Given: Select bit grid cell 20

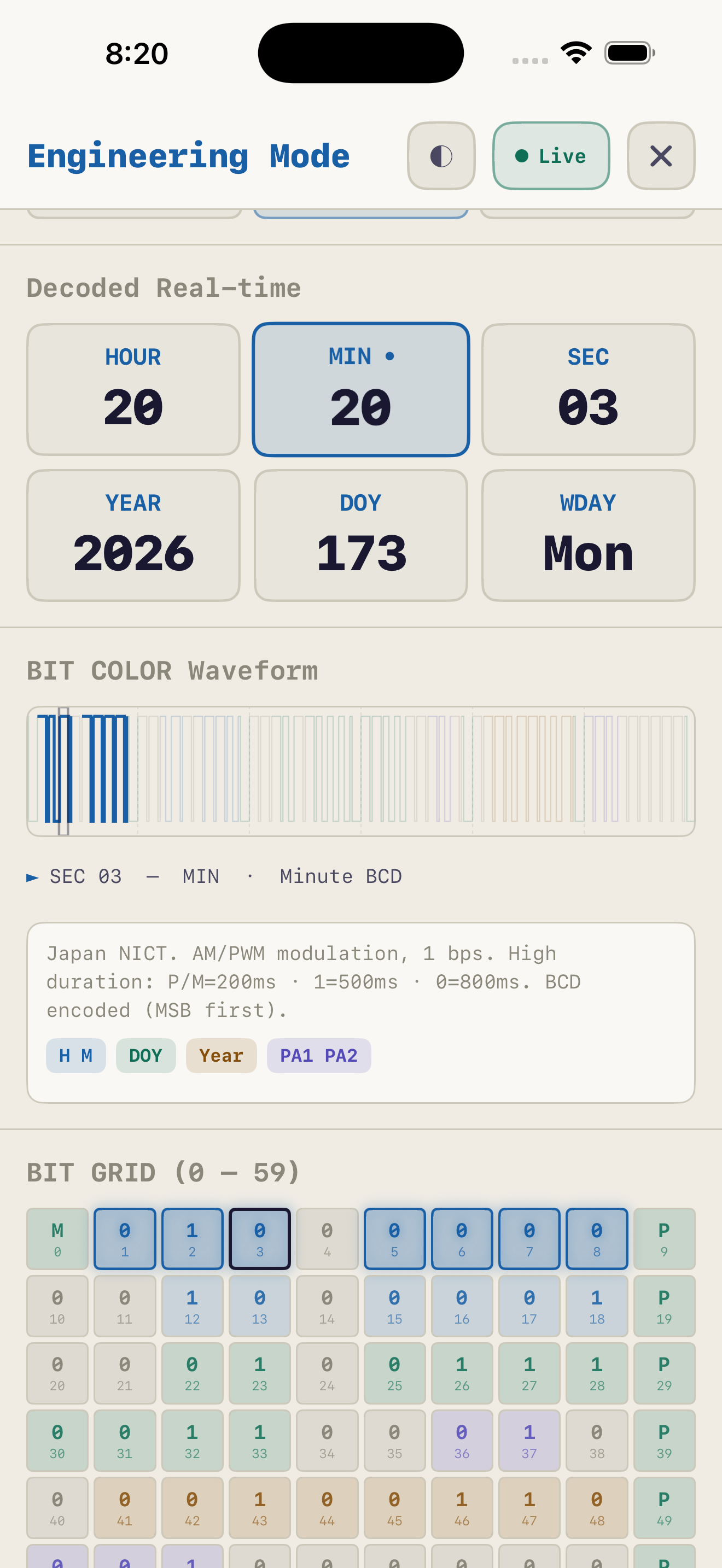Looking at the screenshot, I should [57, 1373].
